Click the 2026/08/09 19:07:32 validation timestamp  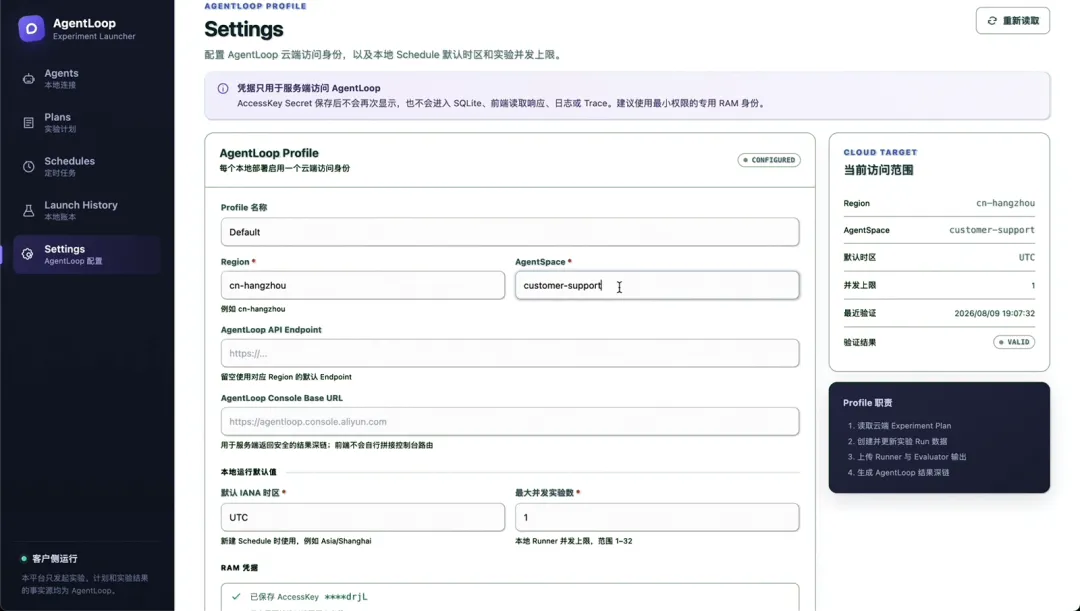995,313
